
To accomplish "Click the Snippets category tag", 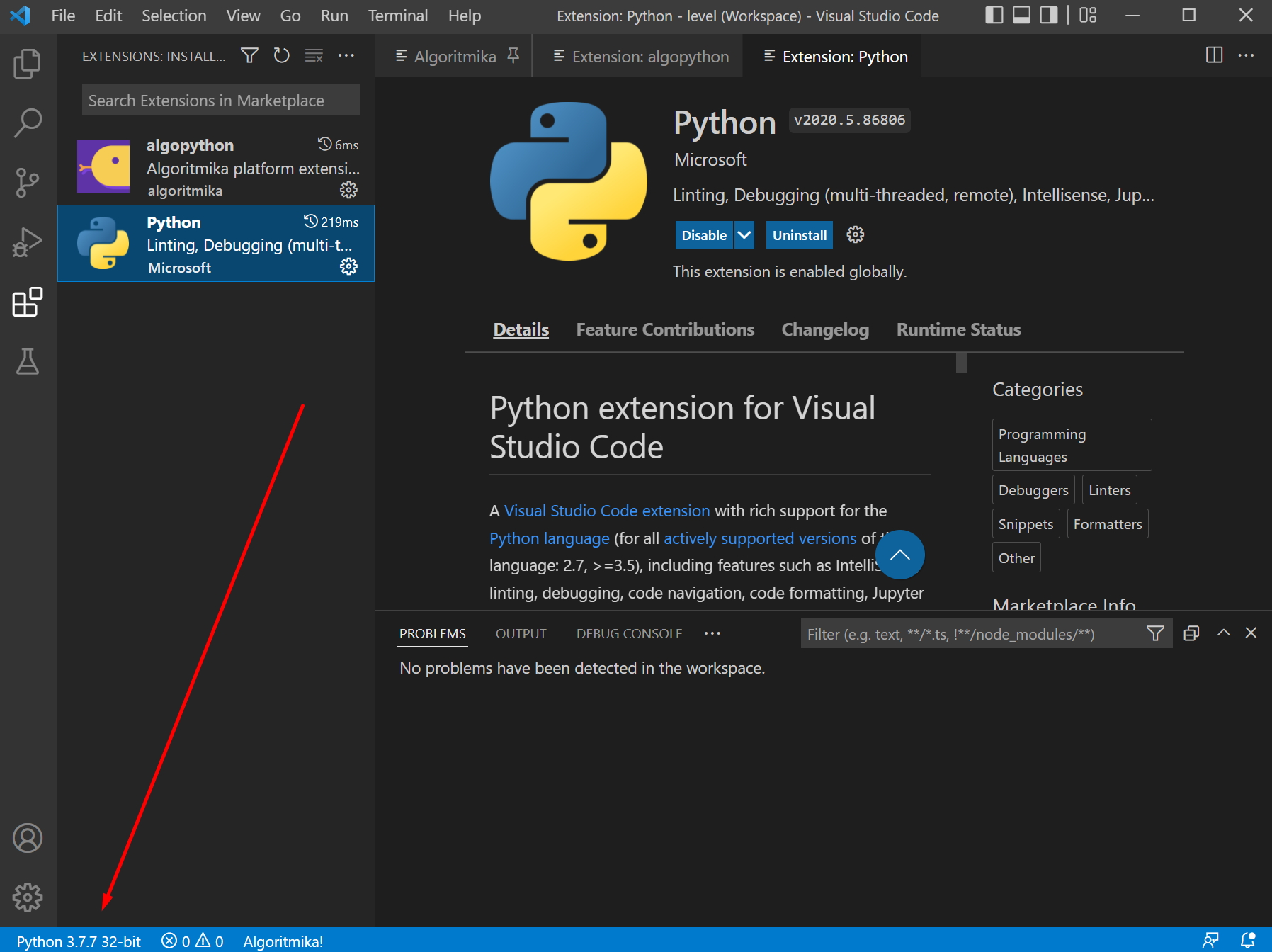I will tap(1026, 524).
